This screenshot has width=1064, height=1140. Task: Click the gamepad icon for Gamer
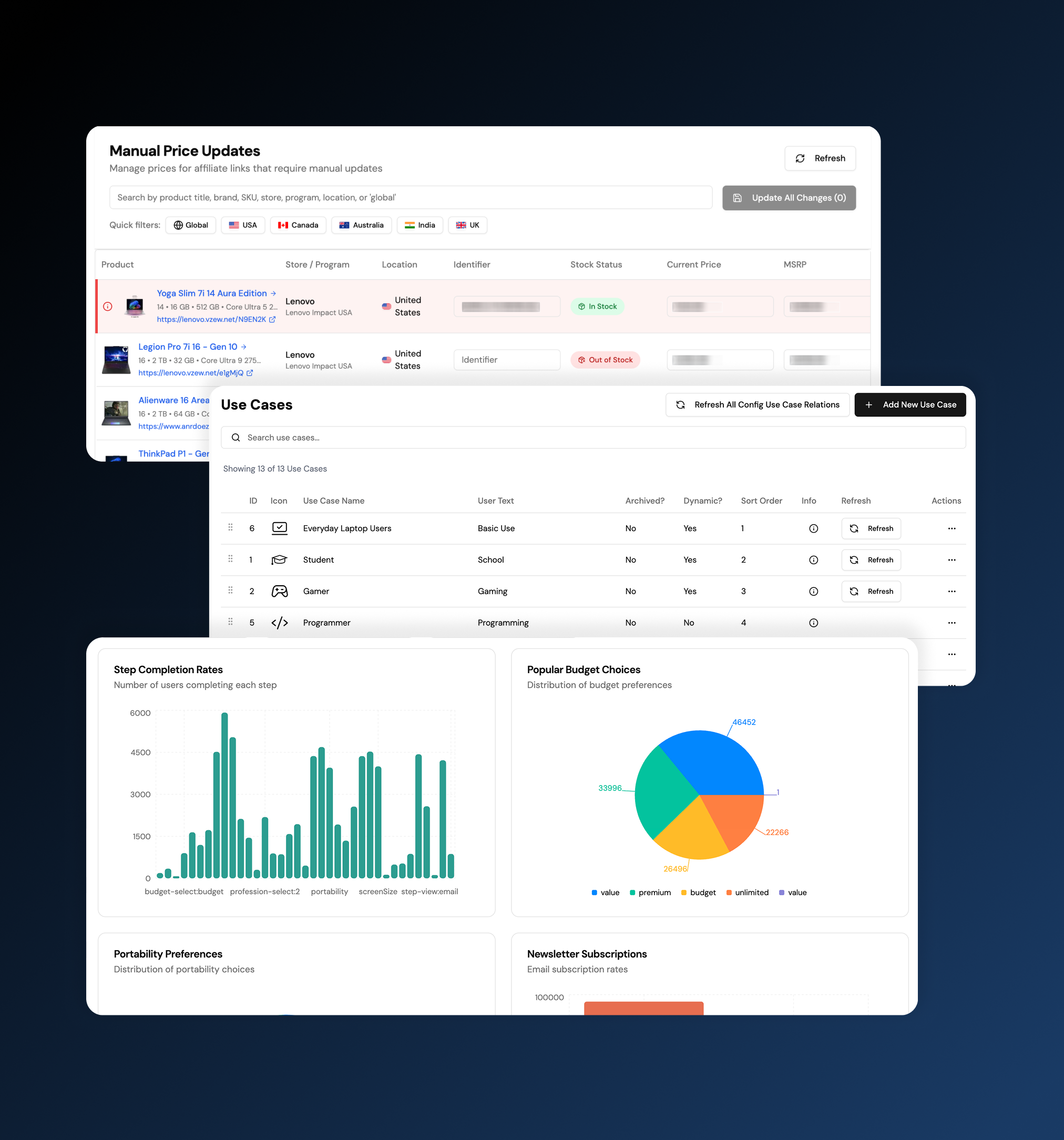click(279, 591)
